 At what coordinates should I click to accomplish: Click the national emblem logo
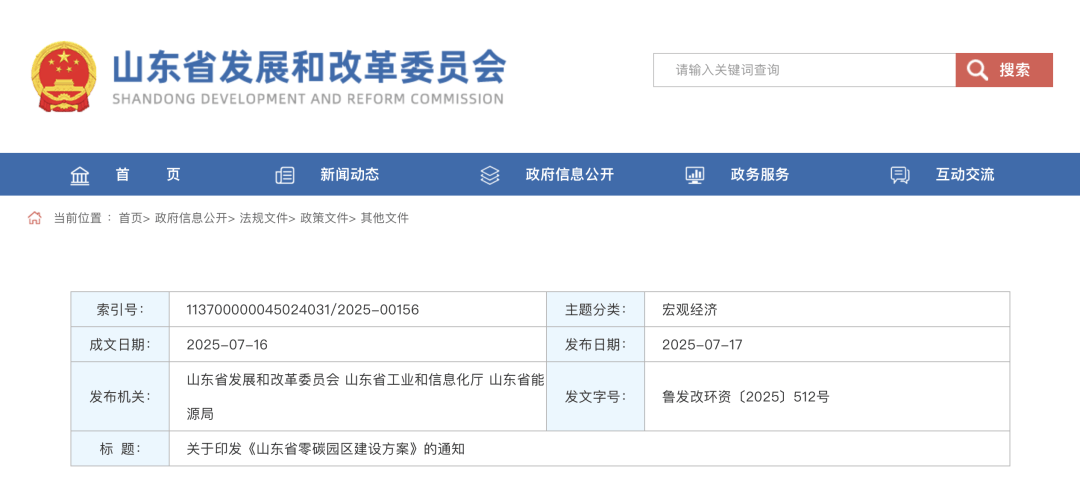[64, 77]
